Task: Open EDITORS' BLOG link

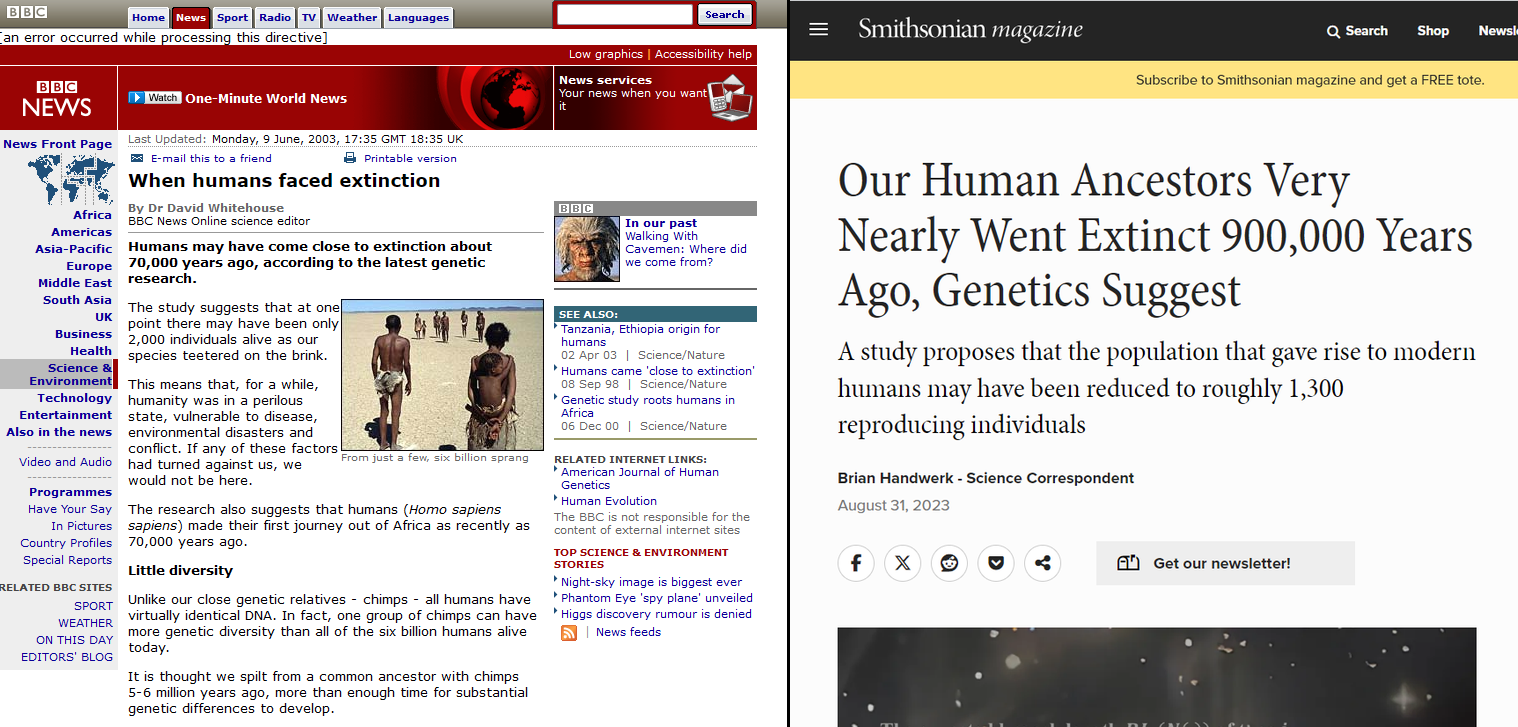Action: pos(67,657)
